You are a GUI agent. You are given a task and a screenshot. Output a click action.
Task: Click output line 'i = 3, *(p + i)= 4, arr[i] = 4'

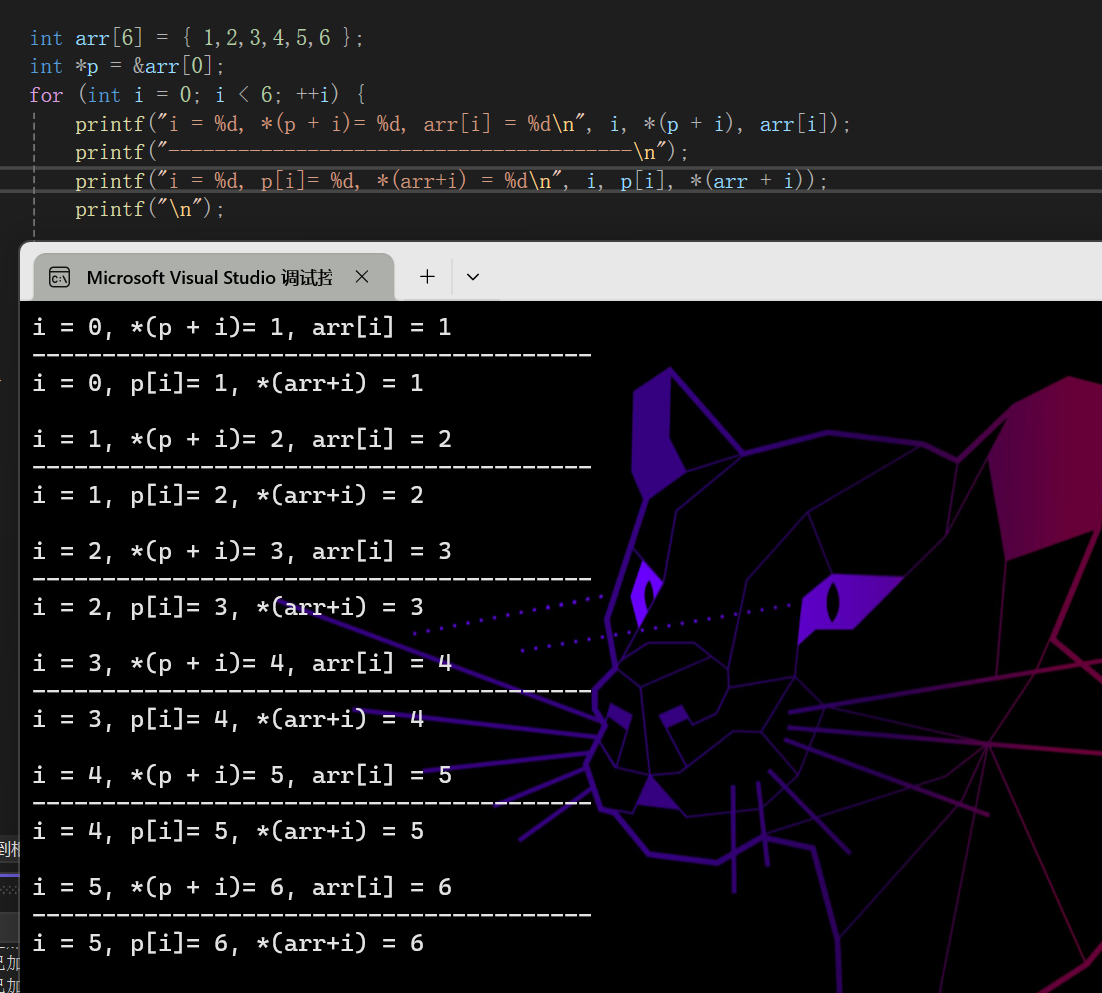242,663
